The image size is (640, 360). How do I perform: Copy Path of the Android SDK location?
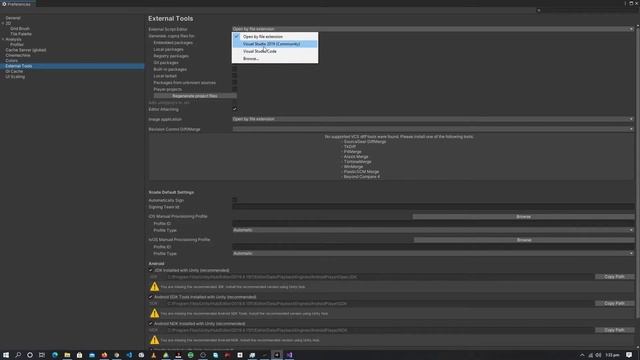click(x=614, y=303)
